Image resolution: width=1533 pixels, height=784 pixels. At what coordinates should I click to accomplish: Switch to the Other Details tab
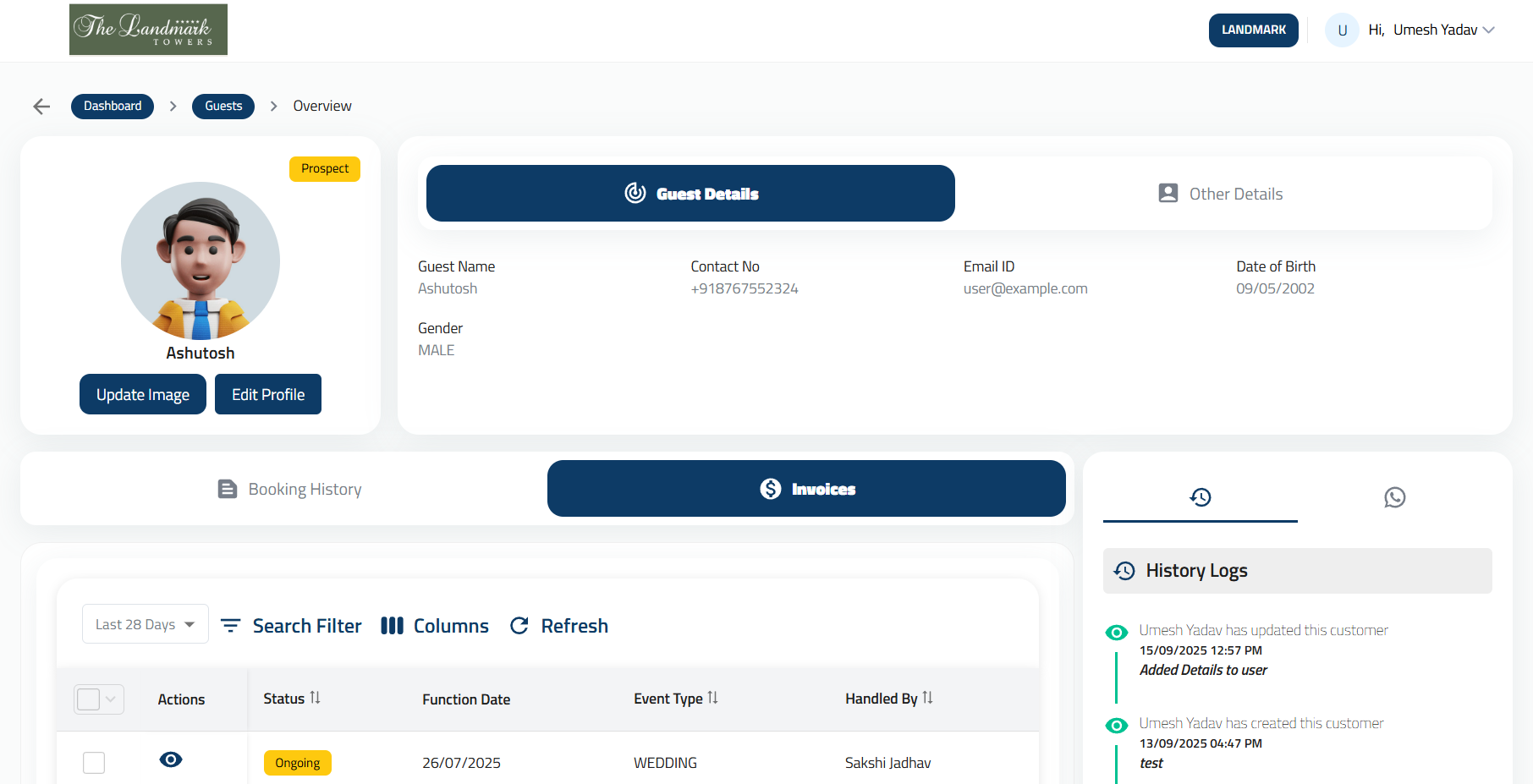point(1221,194)
